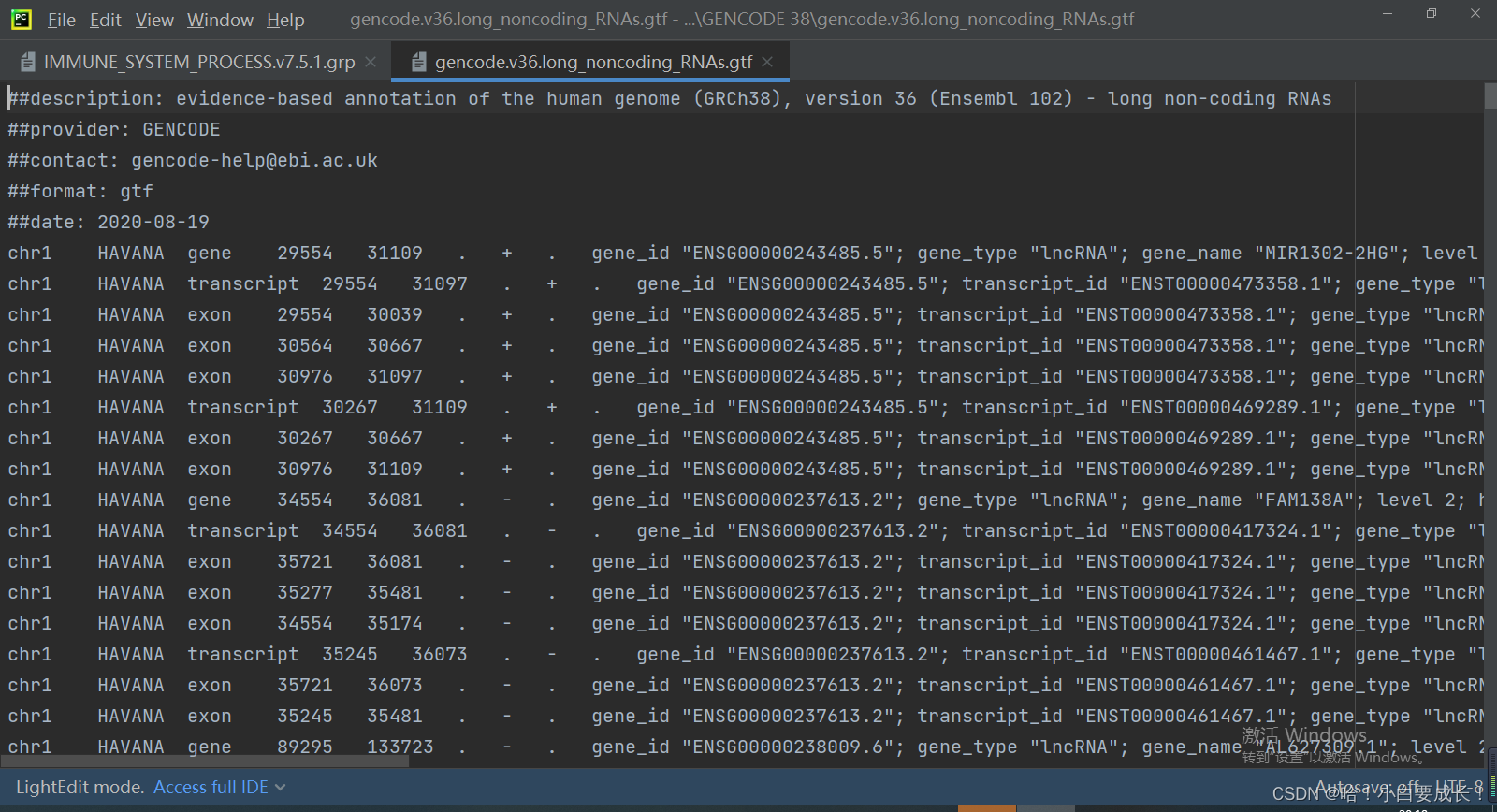Open the File menu
The width and height of the screenshot is (1497, 812).
62,20
